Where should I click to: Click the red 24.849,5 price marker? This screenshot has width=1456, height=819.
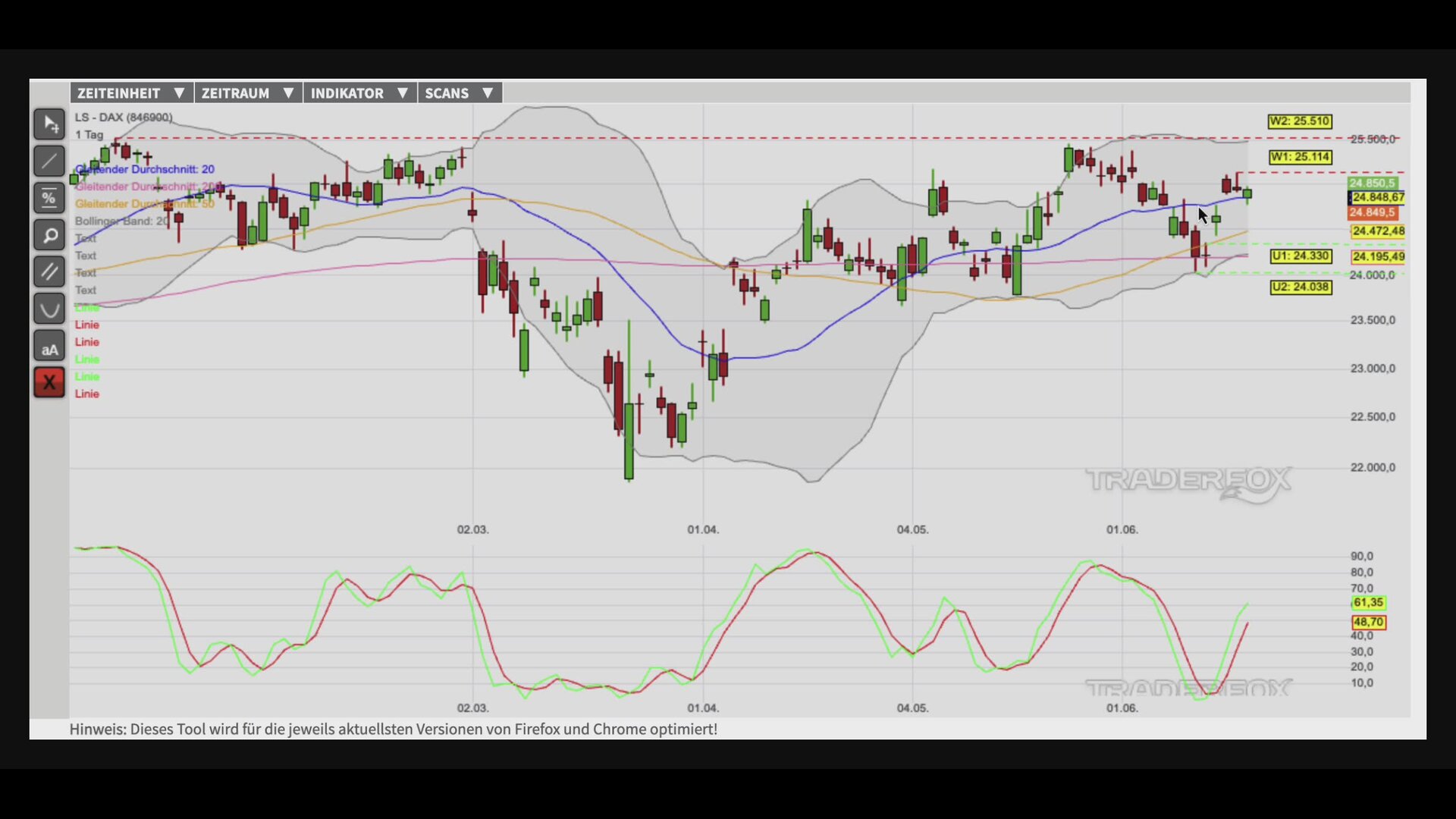click(x=1372, y=212)
